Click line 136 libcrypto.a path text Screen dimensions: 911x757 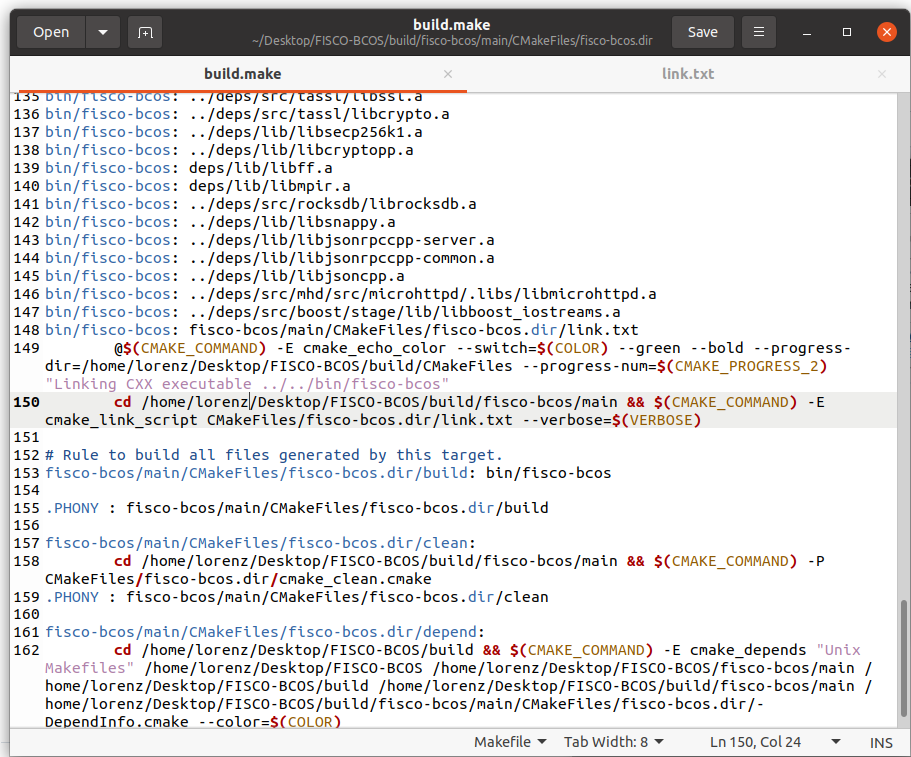tap(319, 114)
